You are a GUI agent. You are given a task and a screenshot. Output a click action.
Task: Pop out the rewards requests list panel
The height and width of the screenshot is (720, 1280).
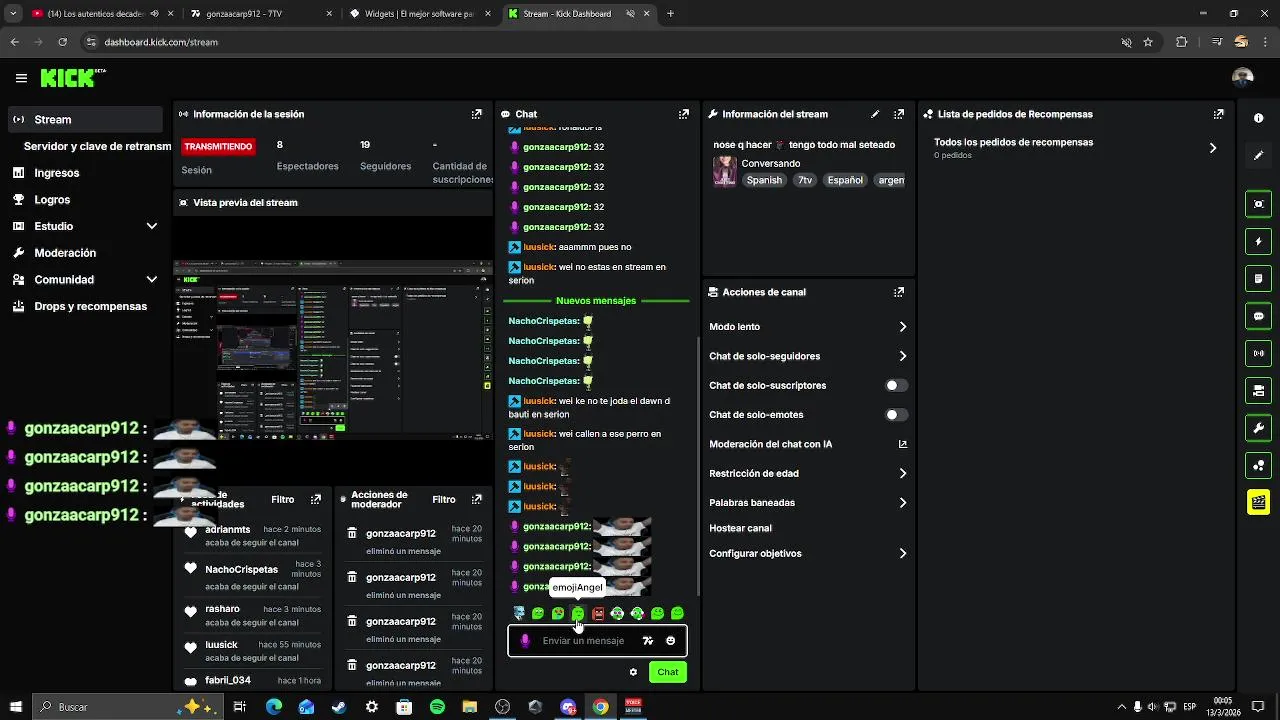pos(1218,114)
